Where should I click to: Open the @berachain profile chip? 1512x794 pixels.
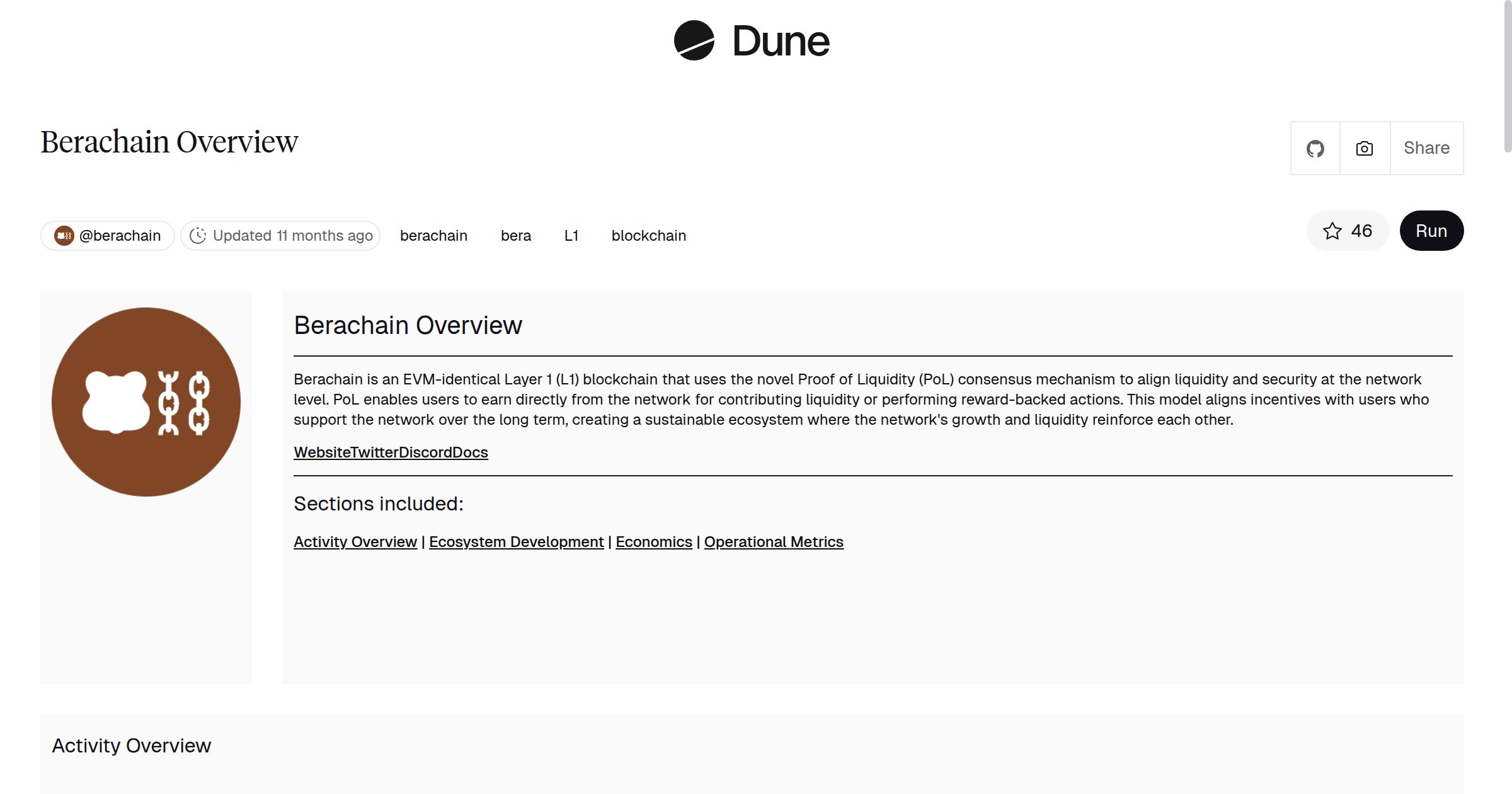coord(120,236)
